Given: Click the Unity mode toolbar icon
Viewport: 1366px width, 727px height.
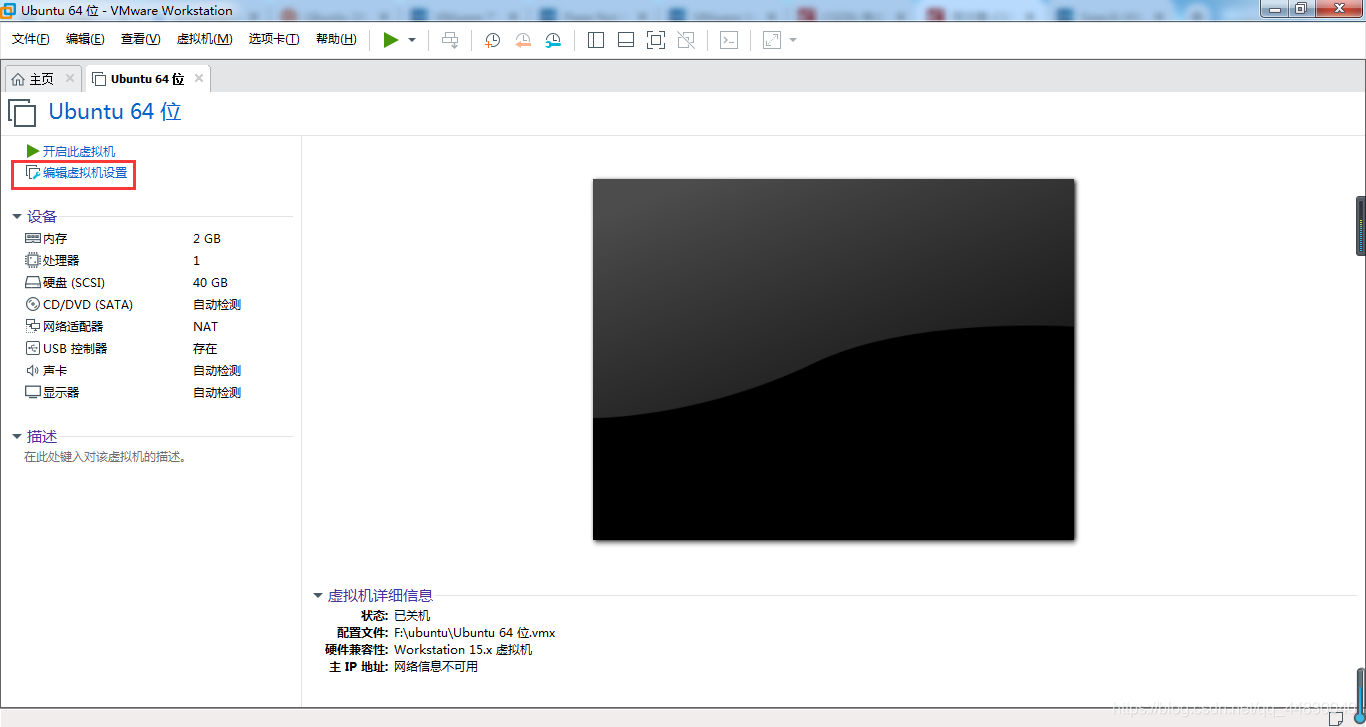Looking at the screenshot, I should [686, 40].
